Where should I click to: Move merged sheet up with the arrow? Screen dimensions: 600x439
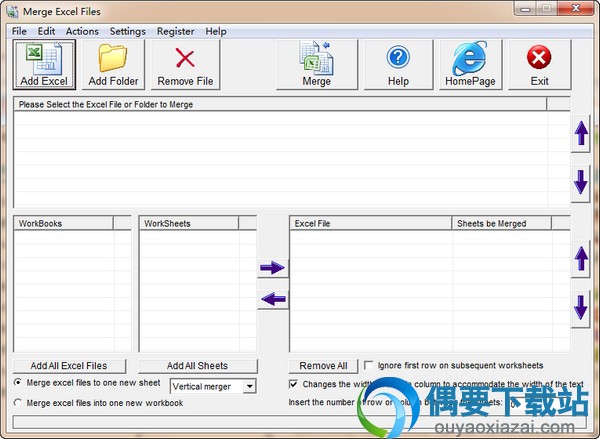pos(581,259)
